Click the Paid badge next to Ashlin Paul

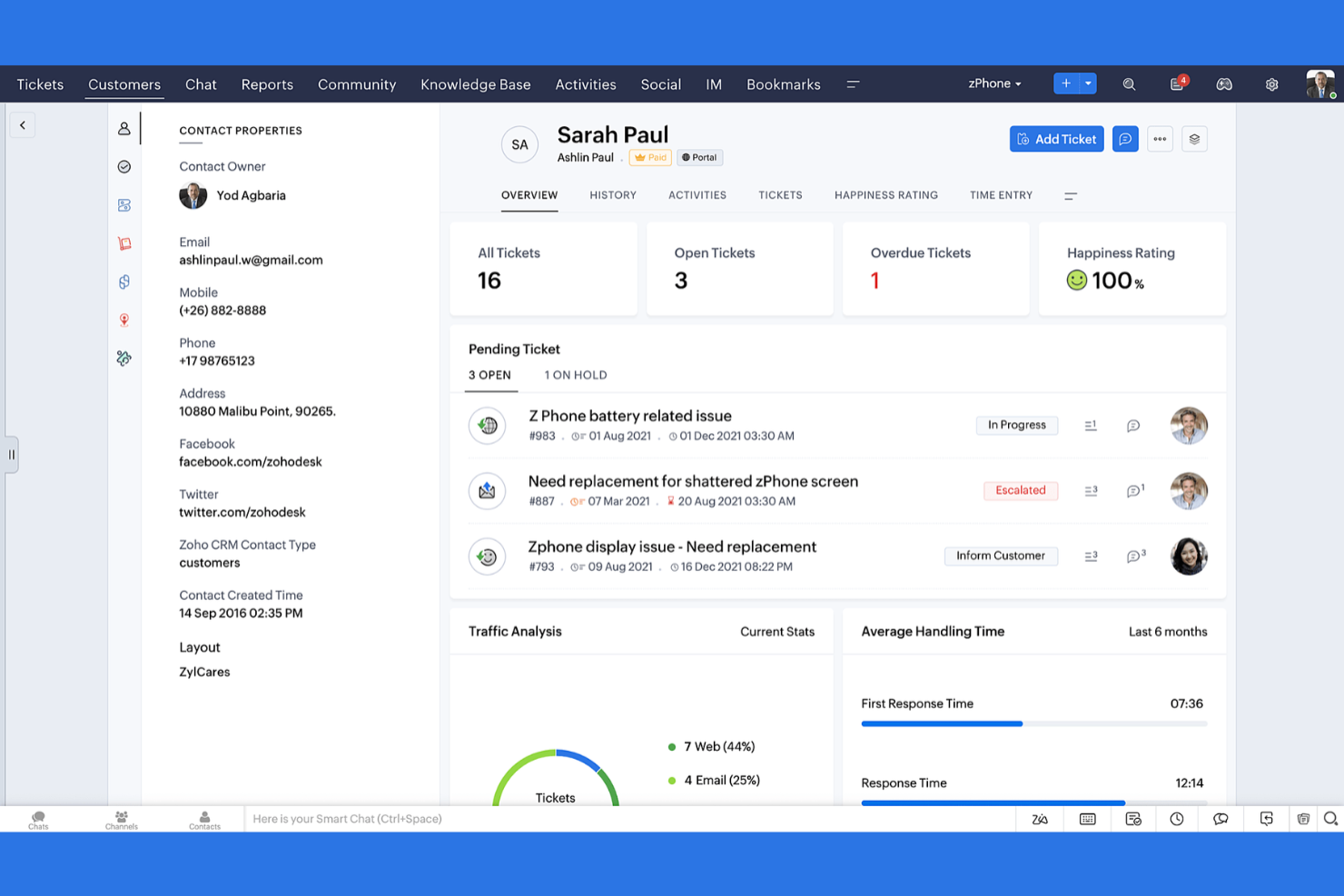point(650,157)
